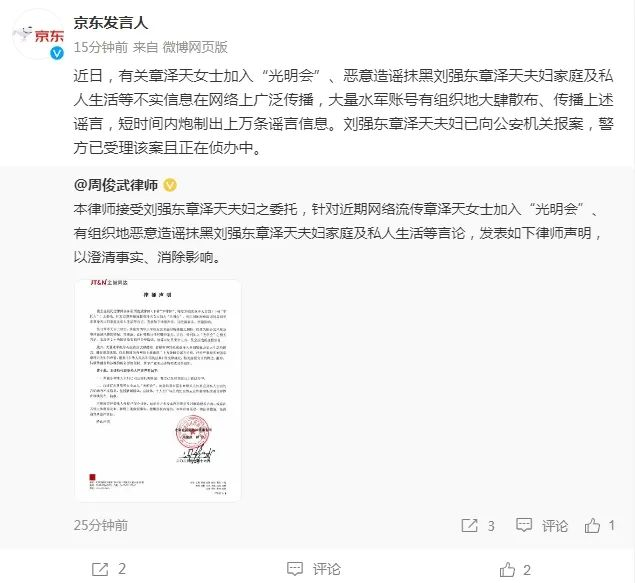635x583 pixels.
Task: Click the bottom bar comment bubble icon
Action: (x=294, y=569)
